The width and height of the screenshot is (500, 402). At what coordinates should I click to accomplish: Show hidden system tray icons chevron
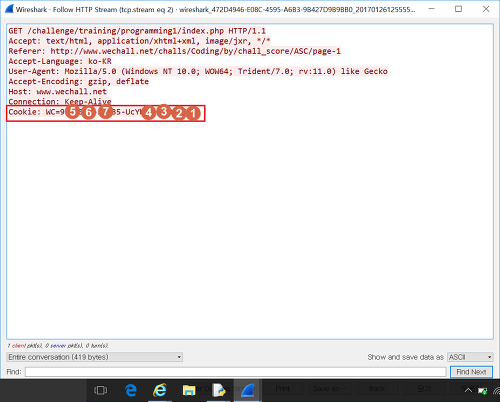(x=468, y=390)
